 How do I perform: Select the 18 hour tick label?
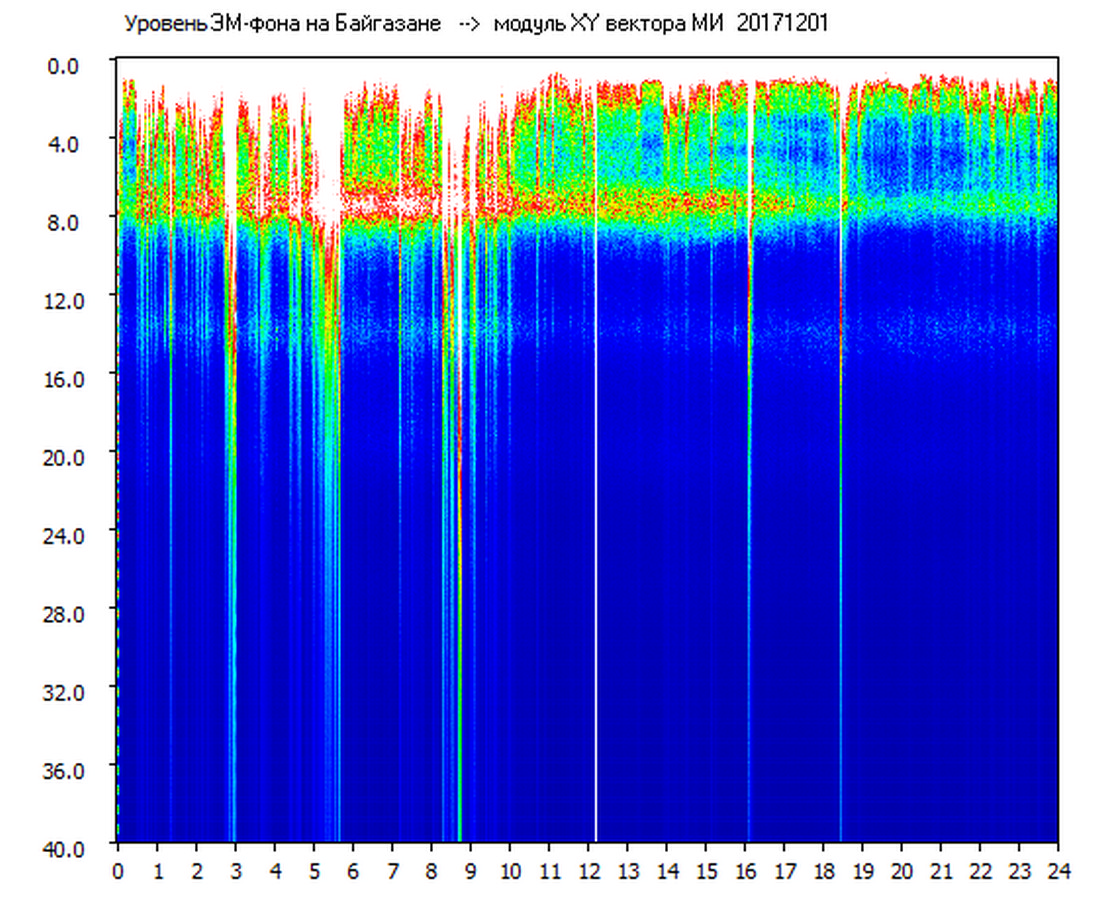click(x=823, y=870)
